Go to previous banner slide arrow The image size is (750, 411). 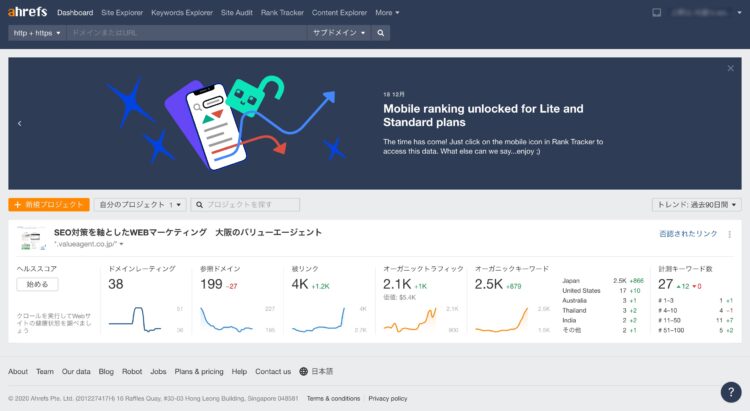(x=20, y=123)
